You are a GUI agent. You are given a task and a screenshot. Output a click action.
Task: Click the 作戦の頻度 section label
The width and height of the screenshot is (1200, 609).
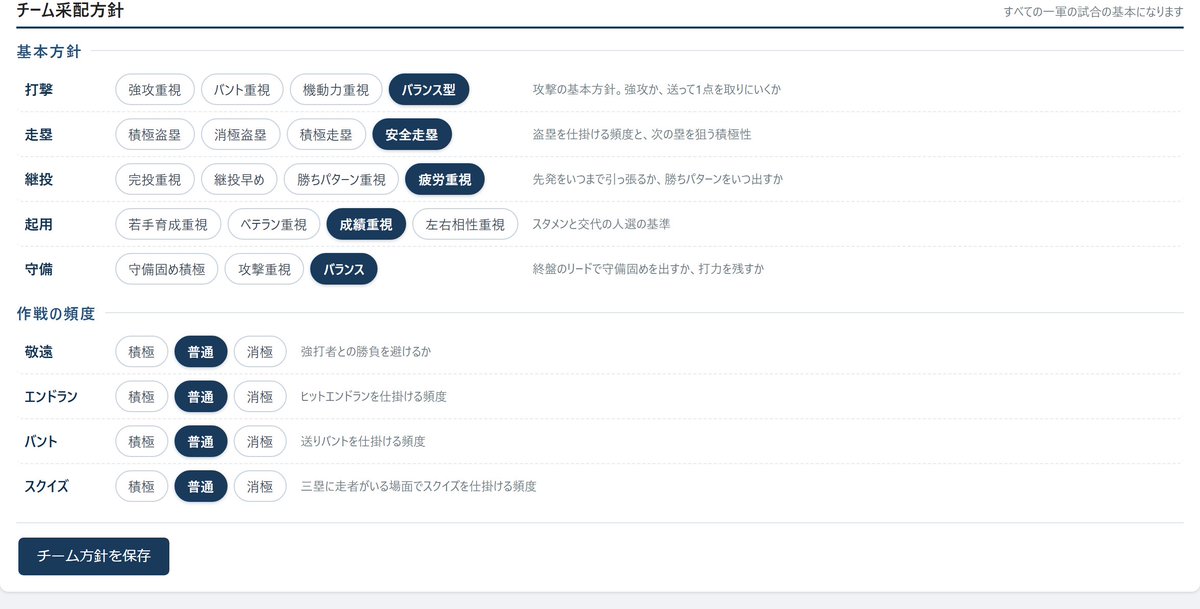coord(56,313)
